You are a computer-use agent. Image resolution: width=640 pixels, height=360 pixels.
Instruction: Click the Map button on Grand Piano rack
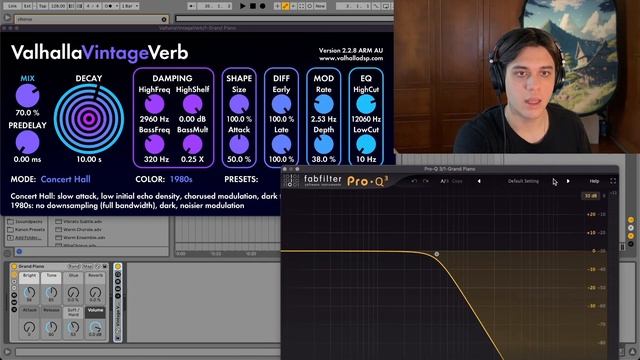pyautogui.click(x=88, y=266)
